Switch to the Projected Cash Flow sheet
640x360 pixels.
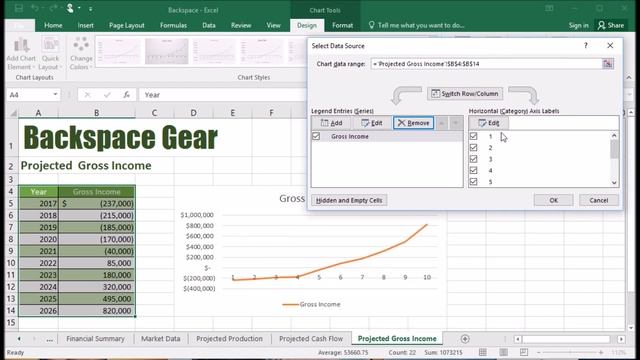click(x=311, y=339)
